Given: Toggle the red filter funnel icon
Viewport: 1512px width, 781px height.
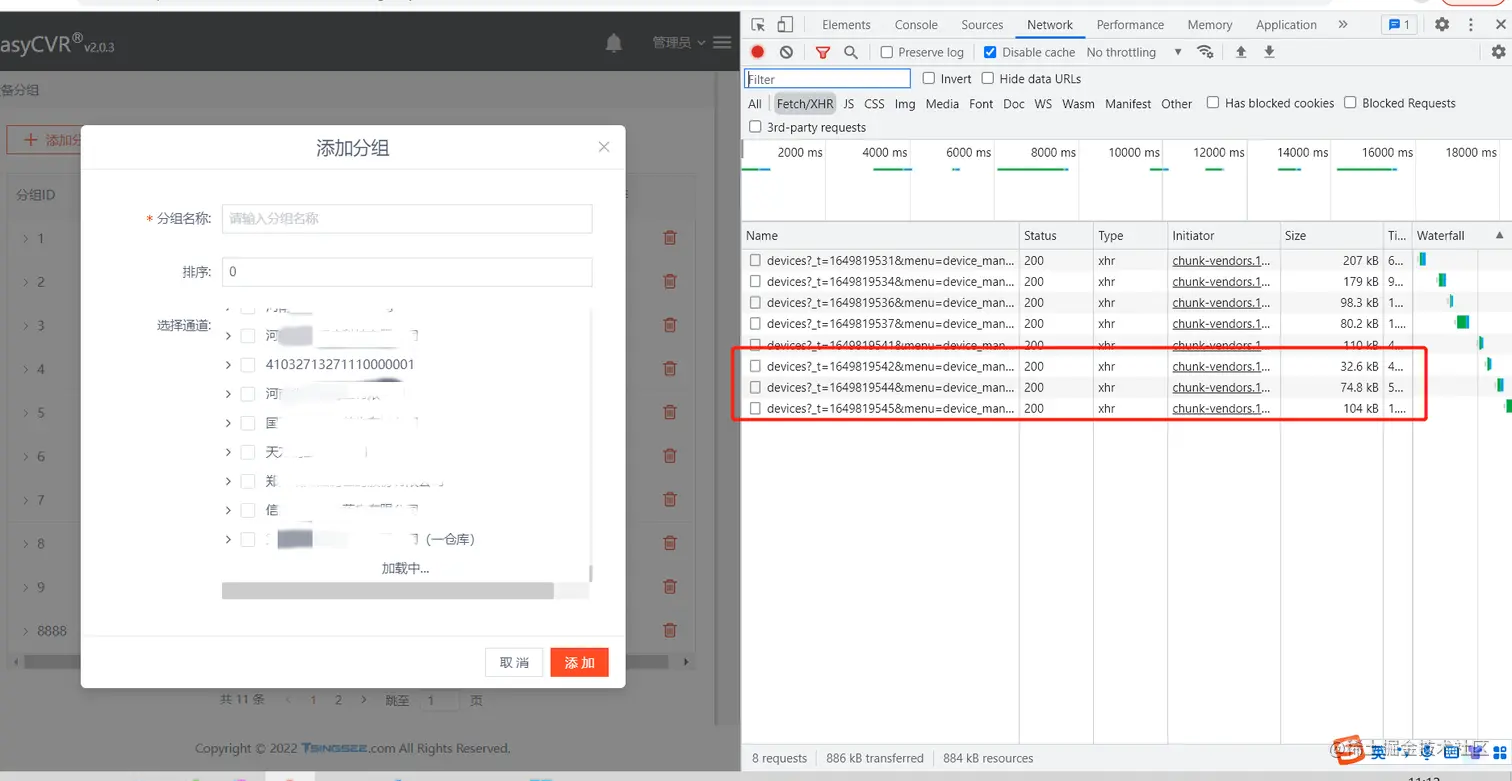Looking at the screenshot, I should pos(823,52).
